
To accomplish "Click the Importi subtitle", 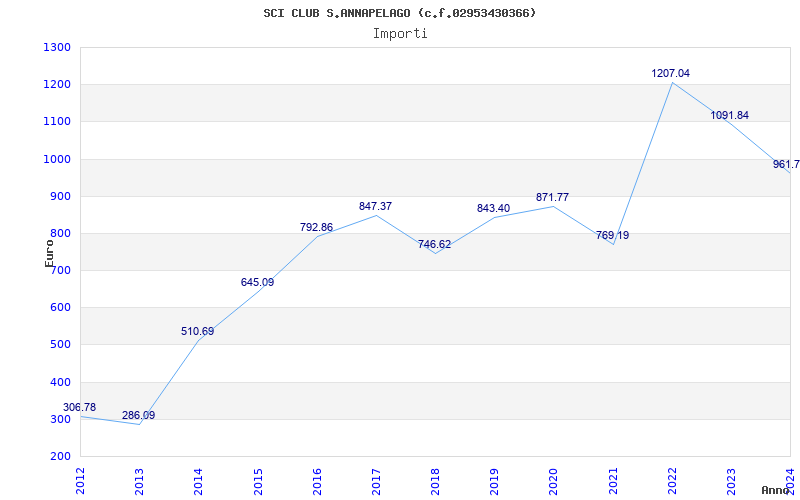I will coord(400,34).
